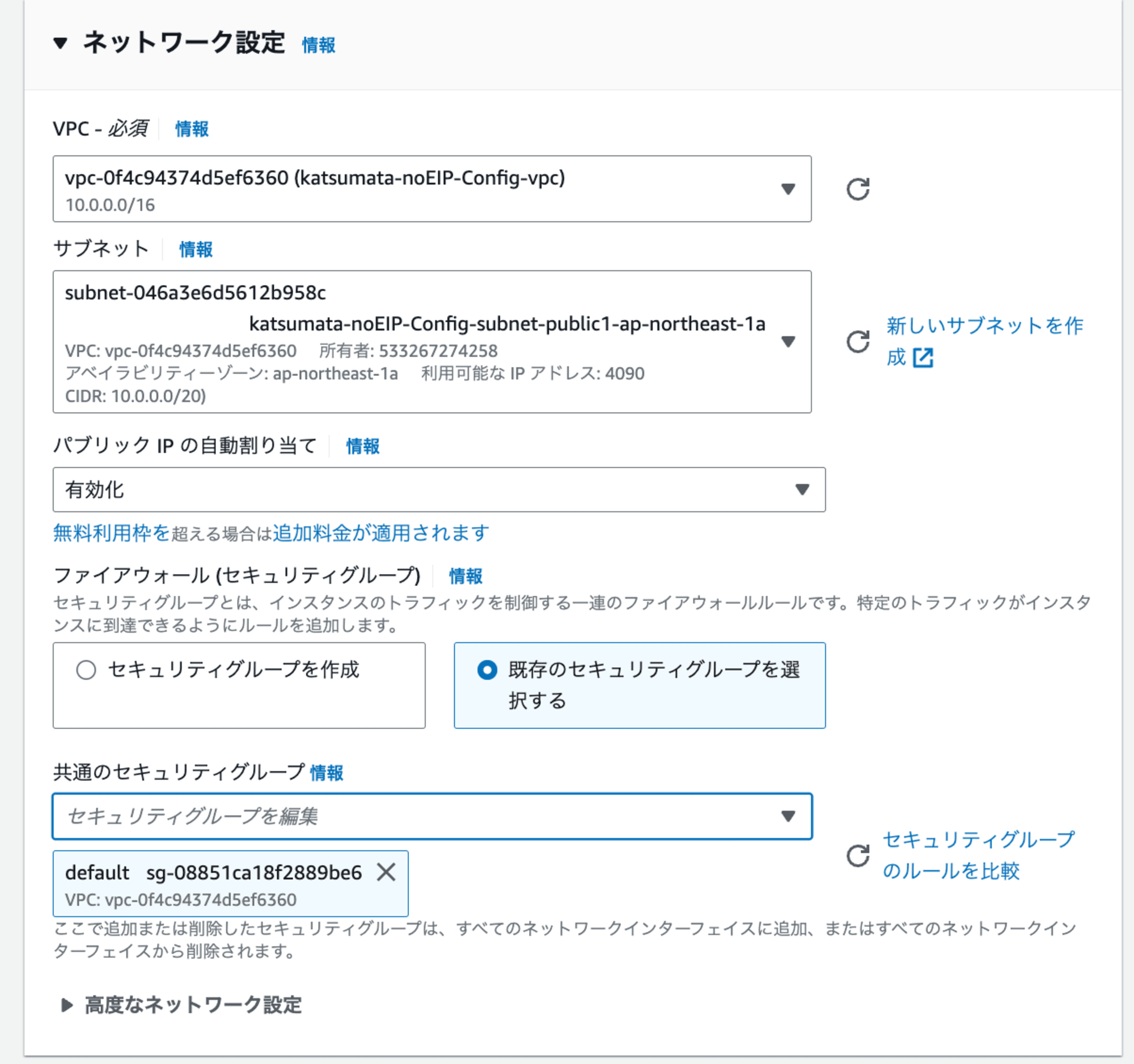1134x1064 pixels.
Task: Select 既存のセキュリティグループを選択する radio option
Action: 487,669
